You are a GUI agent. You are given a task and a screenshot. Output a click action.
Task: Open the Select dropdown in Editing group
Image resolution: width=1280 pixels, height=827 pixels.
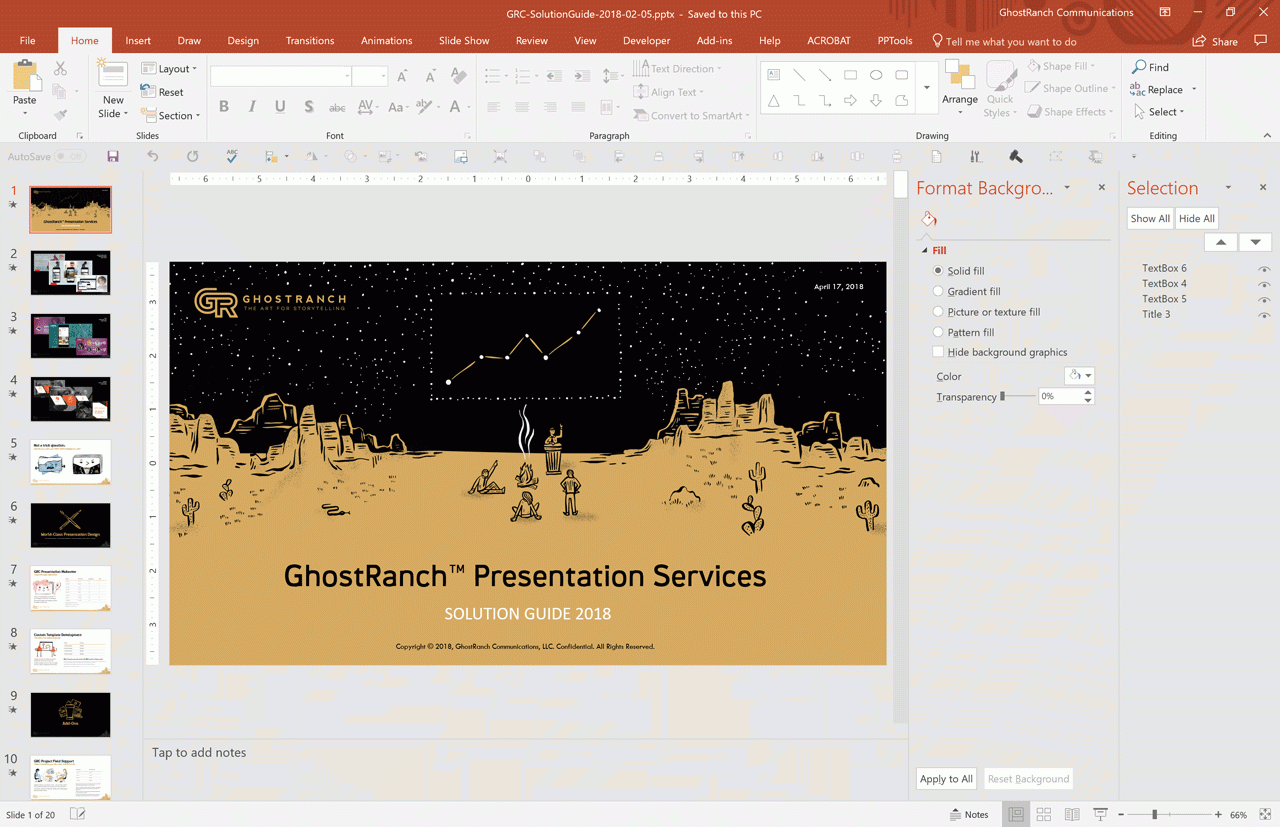coord(1159,112)
